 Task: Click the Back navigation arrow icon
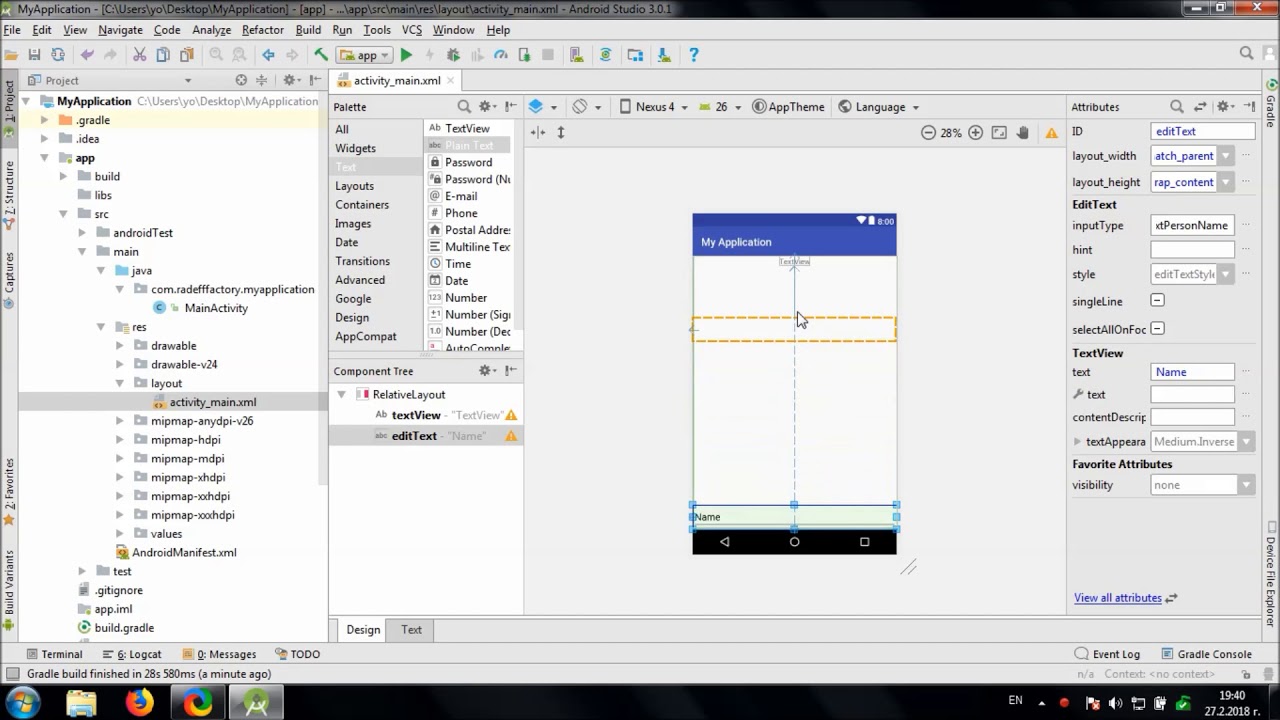267,55
